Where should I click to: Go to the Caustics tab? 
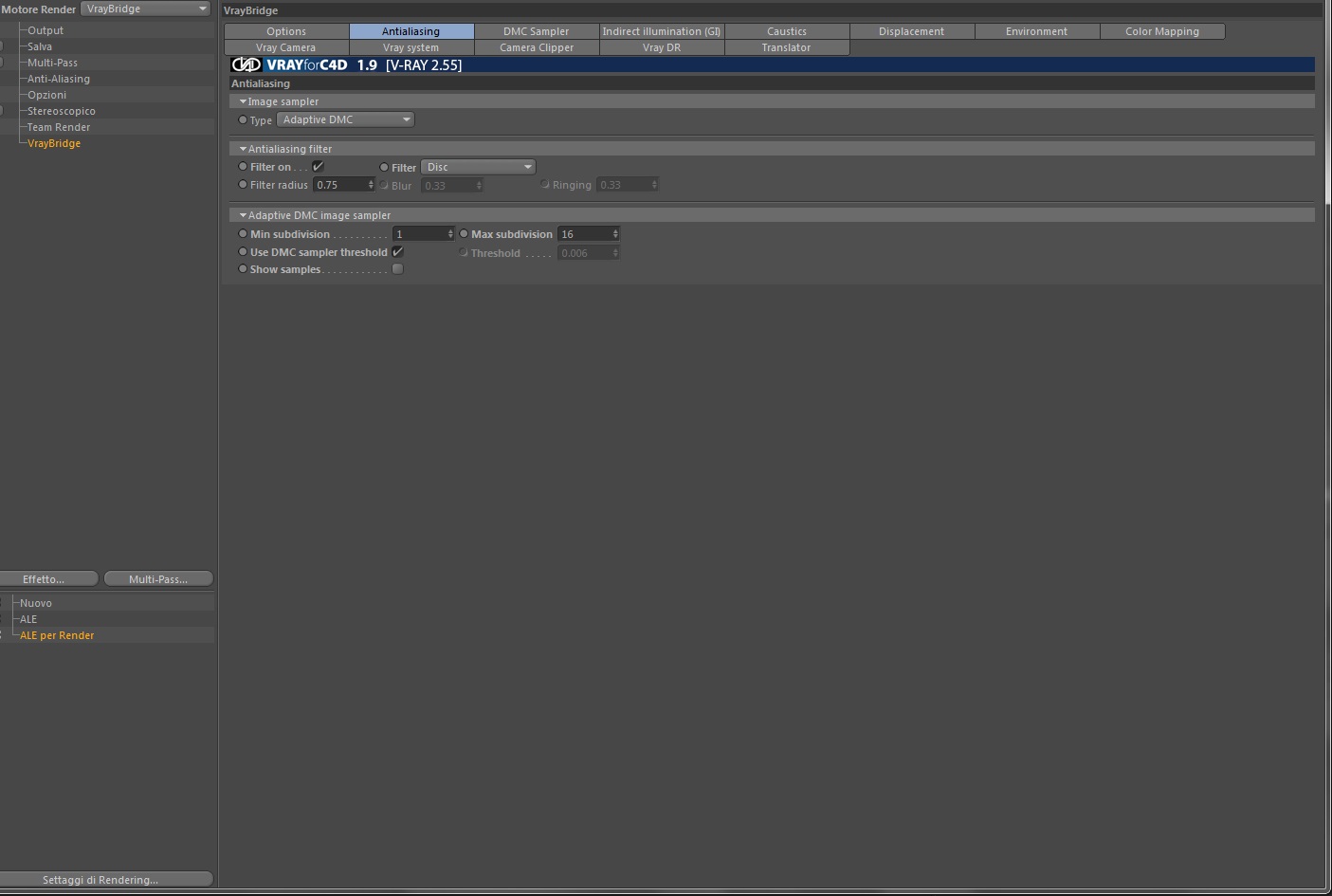(x=787, y=31)
